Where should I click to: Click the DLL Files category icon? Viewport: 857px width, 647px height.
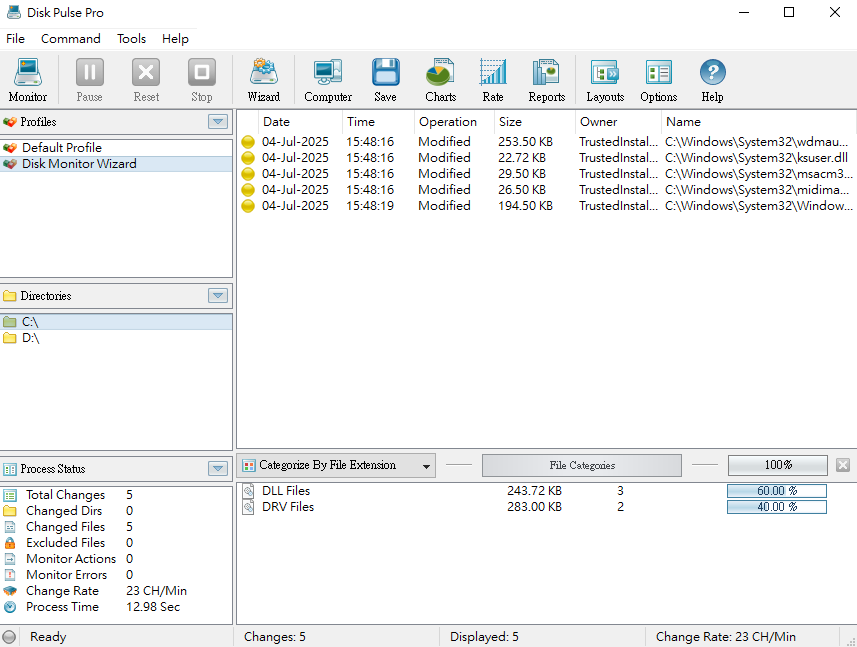pyautogui.click(x=248, y=491)
